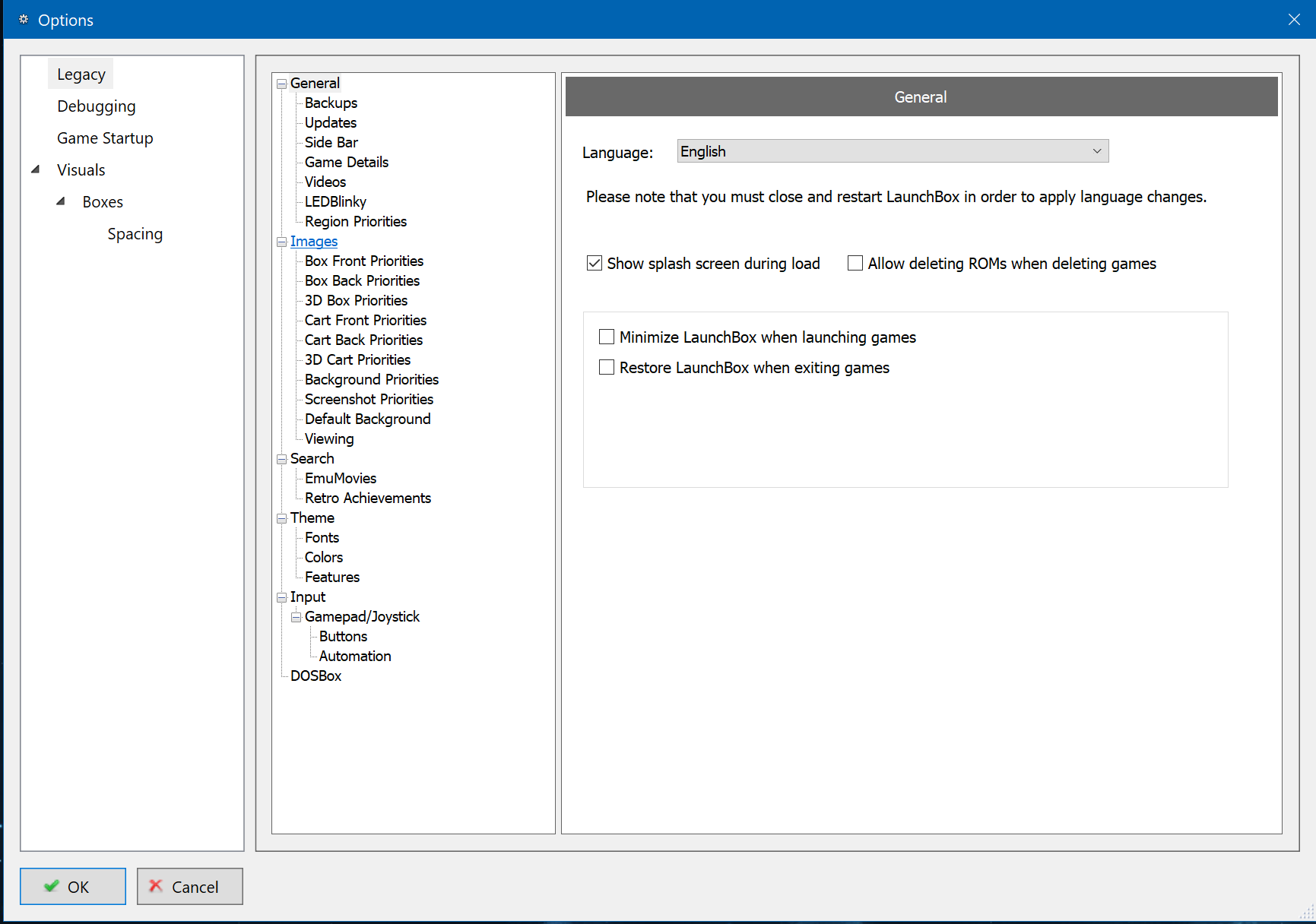
Task: Open Game Details settings
Action: click(347, 163)
